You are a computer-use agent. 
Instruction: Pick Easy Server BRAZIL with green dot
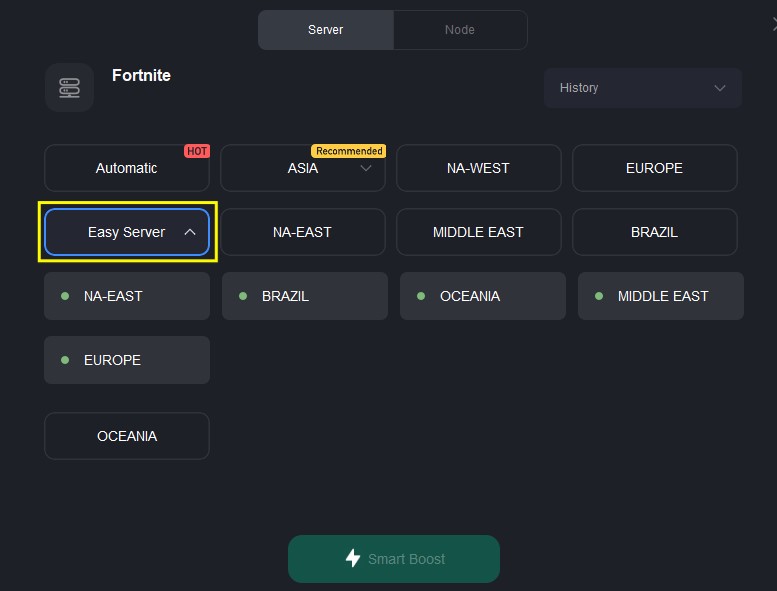coord(304,296)
